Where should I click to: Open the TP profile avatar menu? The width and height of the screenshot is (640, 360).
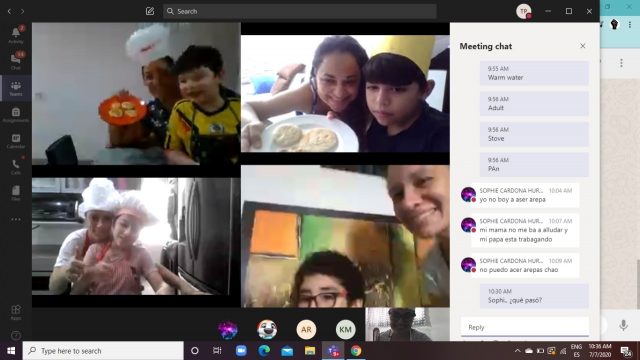point(524,11)
